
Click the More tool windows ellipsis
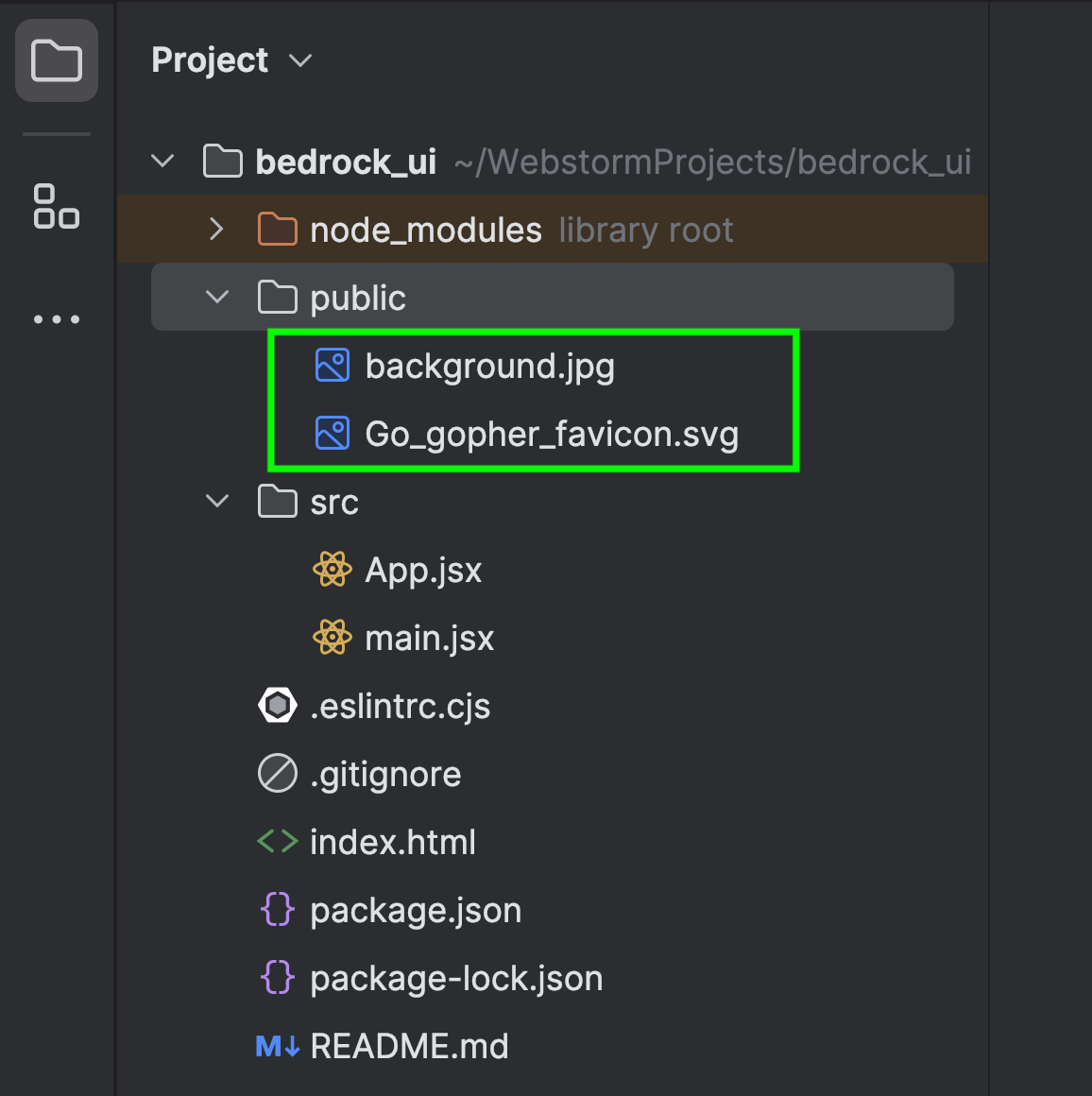57,319
